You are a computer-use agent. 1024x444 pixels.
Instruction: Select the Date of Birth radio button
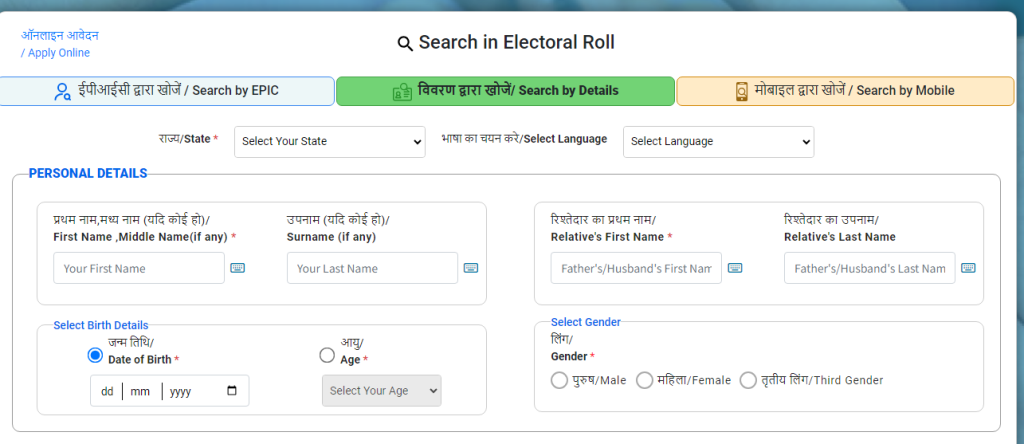[x=95, y=355]
